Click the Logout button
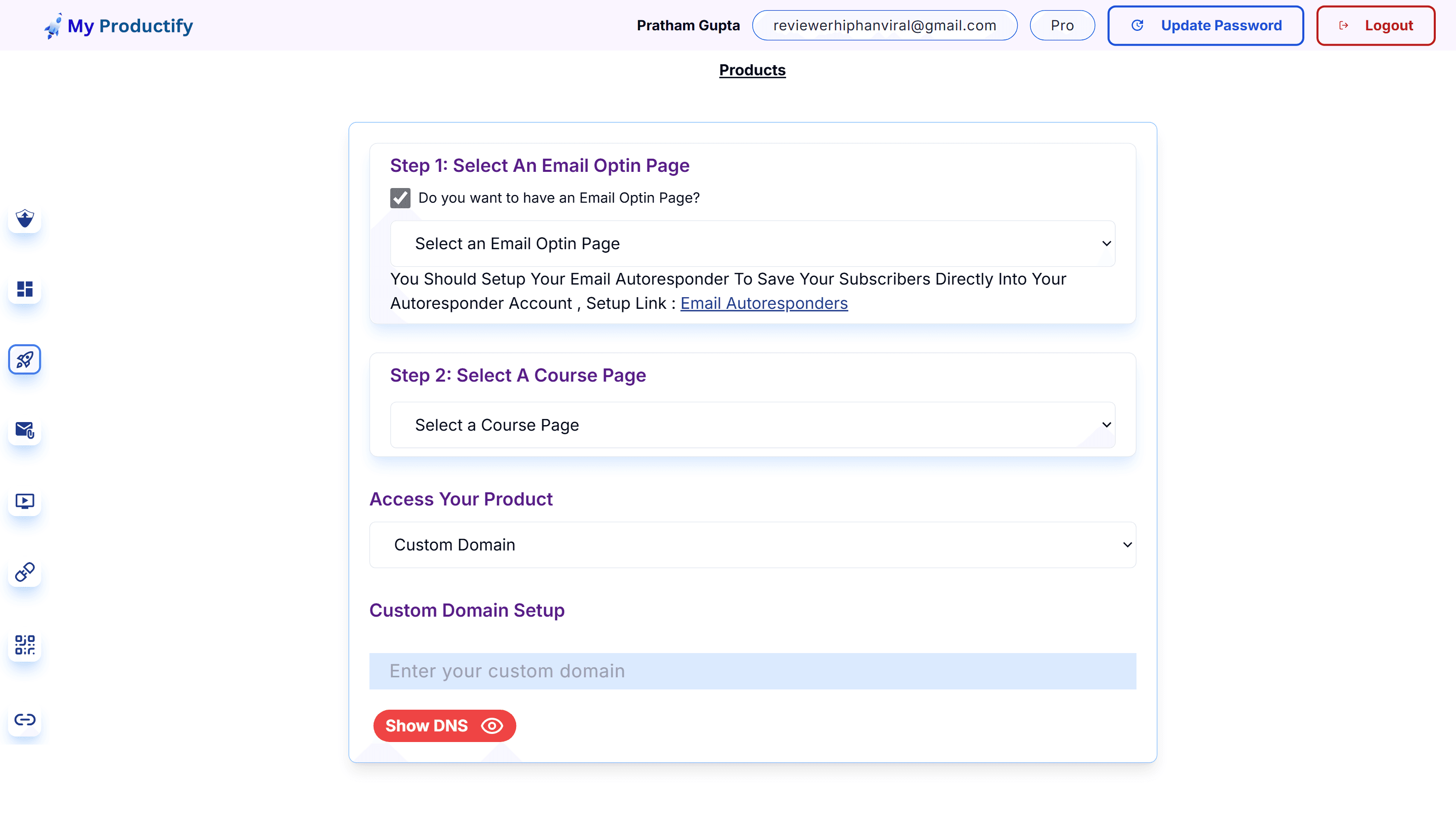The height and width of the screenshot is (832, 1456). [1376, 26]
